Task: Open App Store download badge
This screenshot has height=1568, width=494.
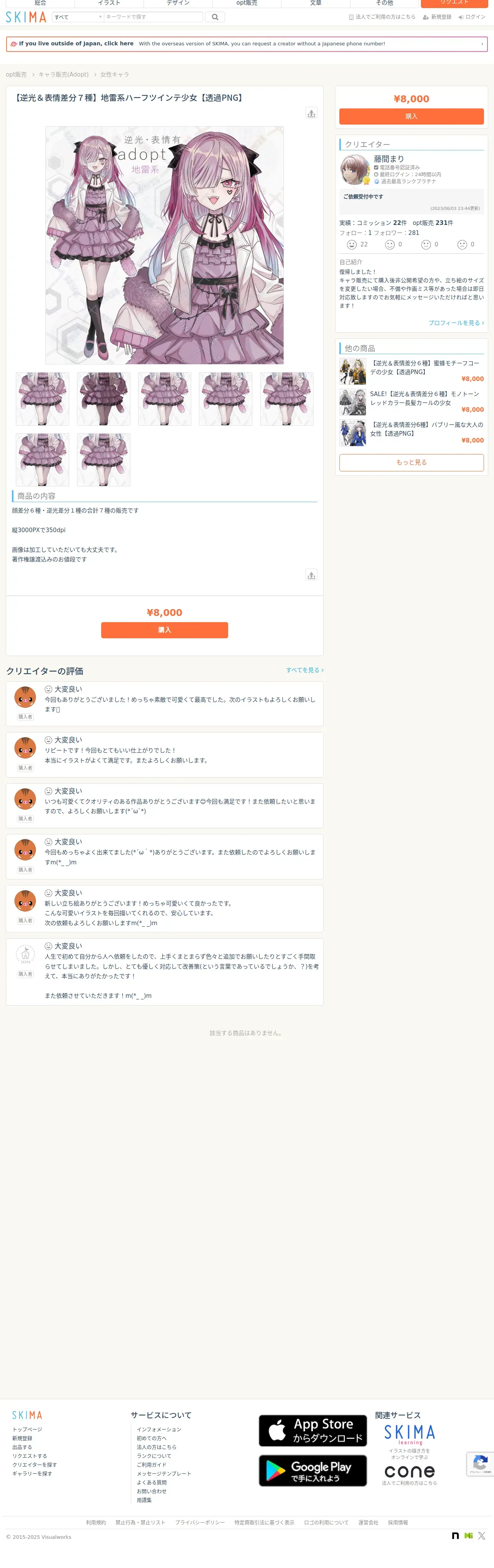Action: click(x=313, y=1431)
